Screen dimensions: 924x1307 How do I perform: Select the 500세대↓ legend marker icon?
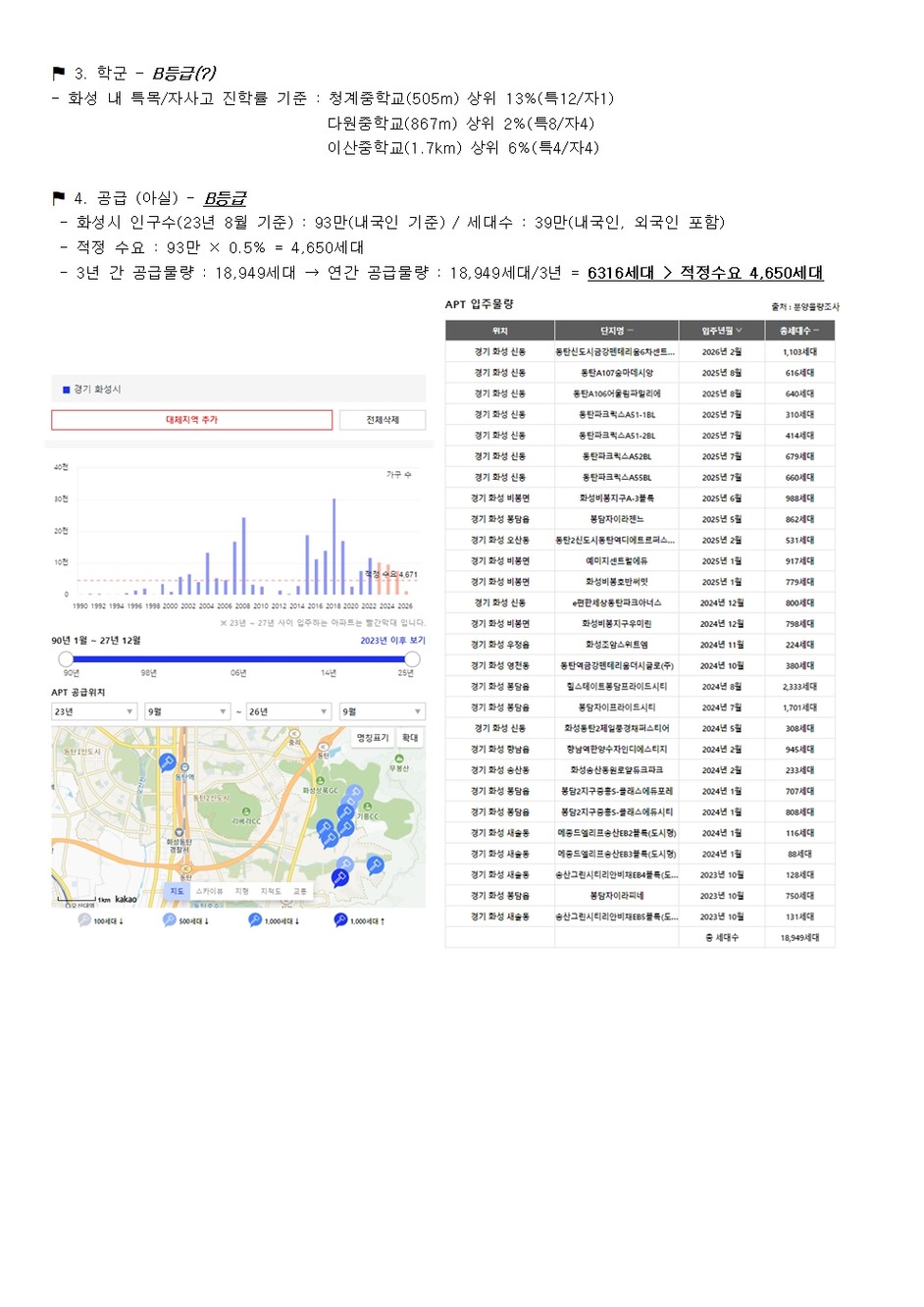(170, 920)
